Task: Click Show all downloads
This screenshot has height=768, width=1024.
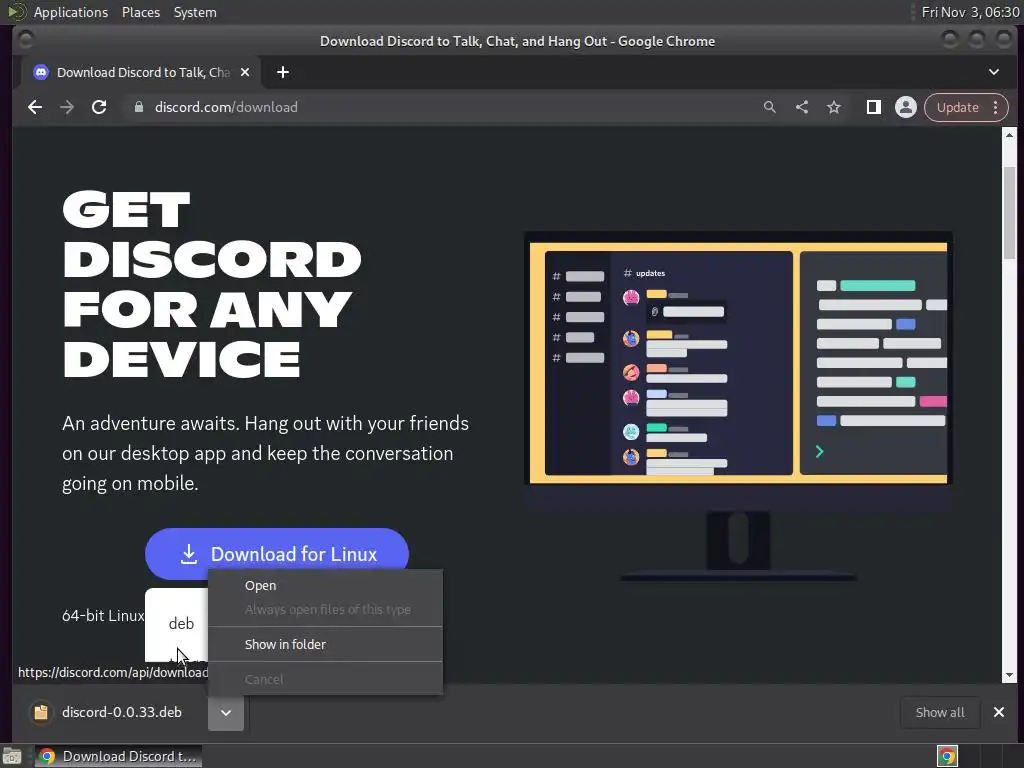Action: coord(940,712)
